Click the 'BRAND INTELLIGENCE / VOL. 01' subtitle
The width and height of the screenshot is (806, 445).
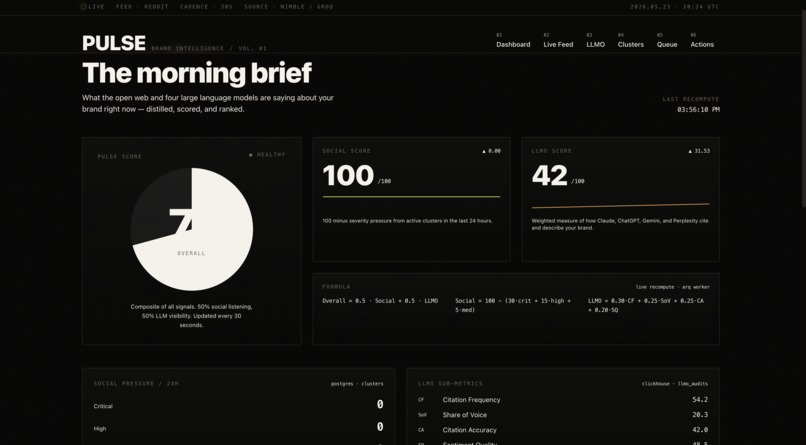(209, 48)
